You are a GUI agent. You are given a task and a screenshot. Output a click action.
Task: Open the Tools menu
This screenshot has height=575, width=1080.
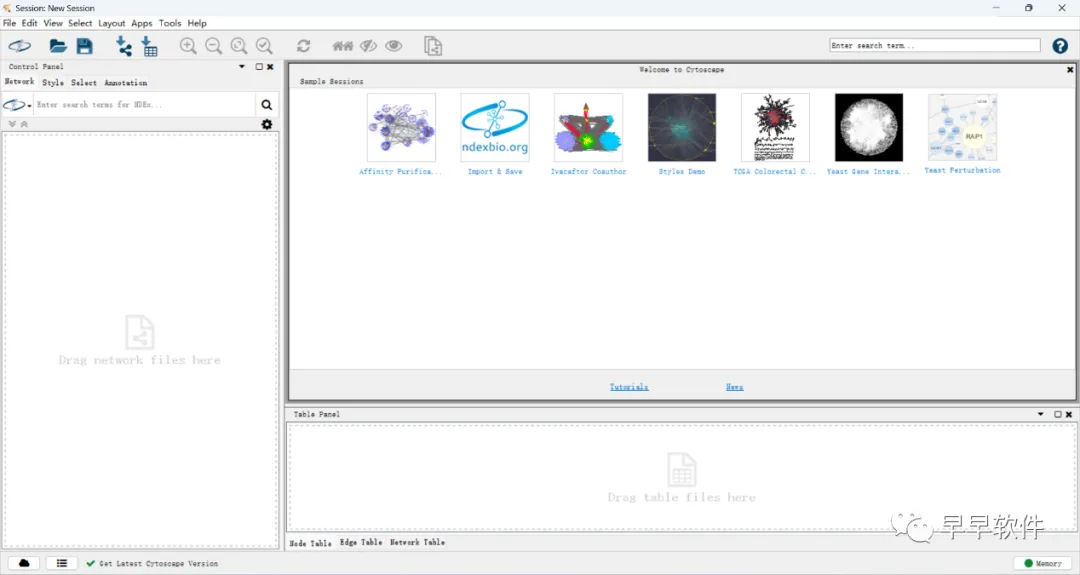pyautogui.click(x=170, y=23)
